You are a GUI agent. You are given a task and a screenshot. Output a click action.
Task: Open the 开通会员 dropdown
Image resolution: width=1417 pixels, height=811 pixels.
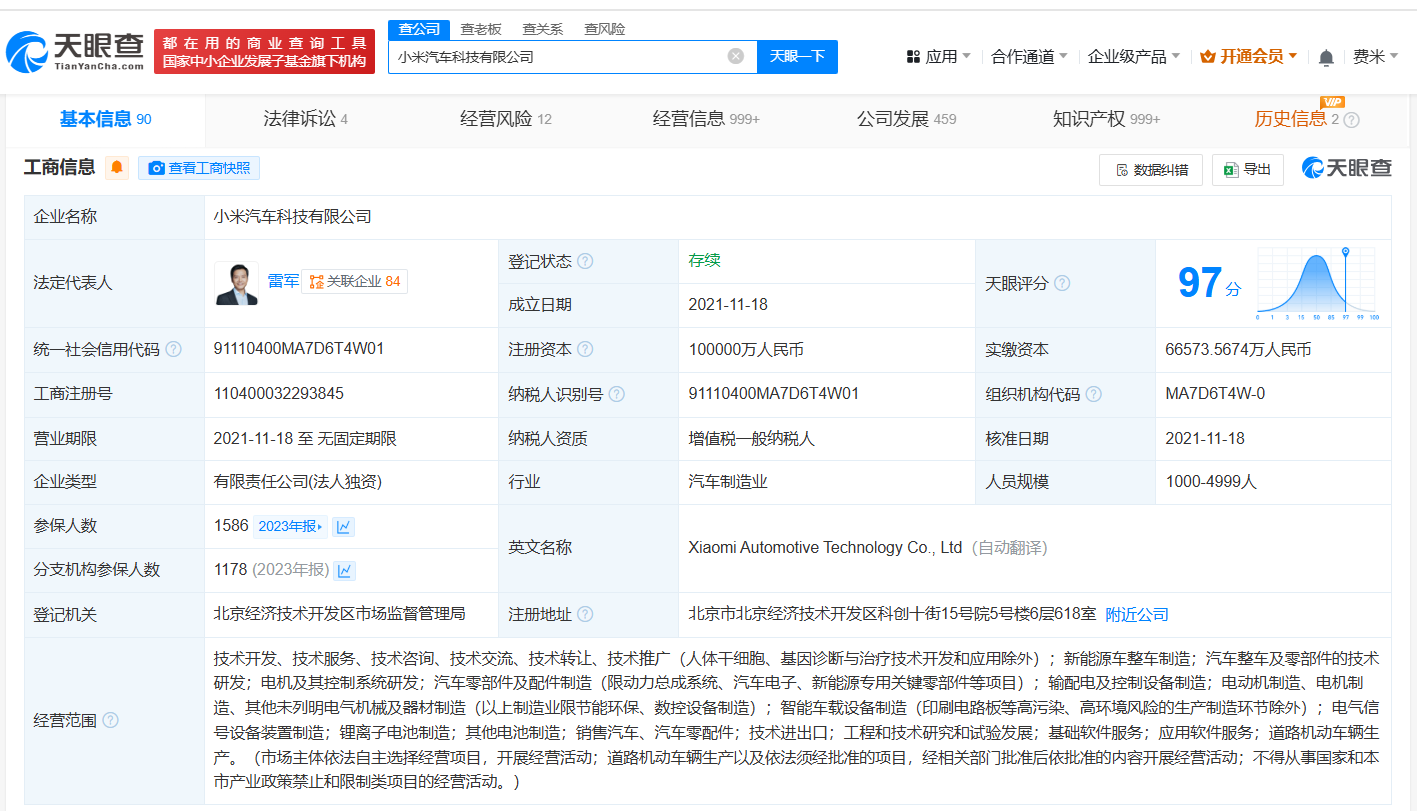coord(1249,57)
